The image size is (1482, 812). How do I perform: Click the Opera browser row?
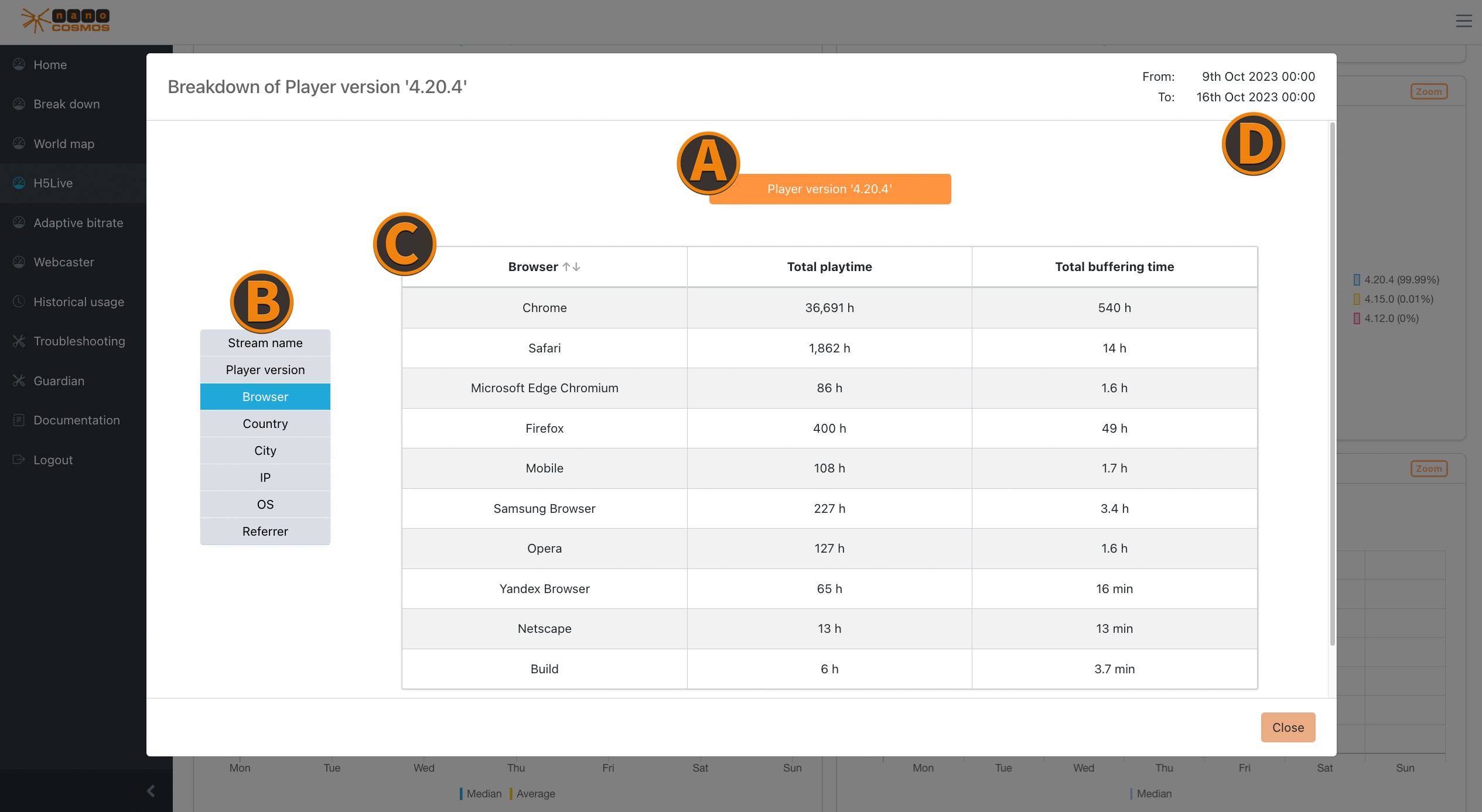[829, 549]
